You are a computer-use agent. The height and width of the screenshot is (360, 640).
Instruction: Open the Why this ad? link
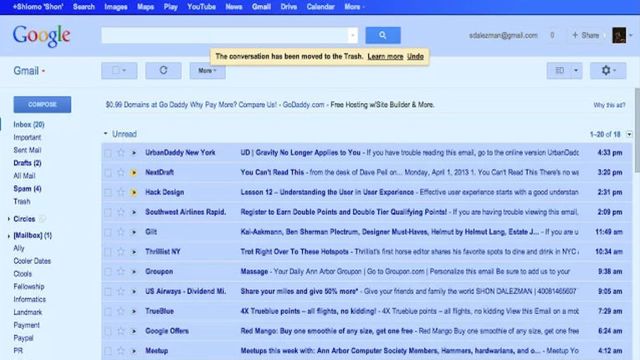click(609, 105)
